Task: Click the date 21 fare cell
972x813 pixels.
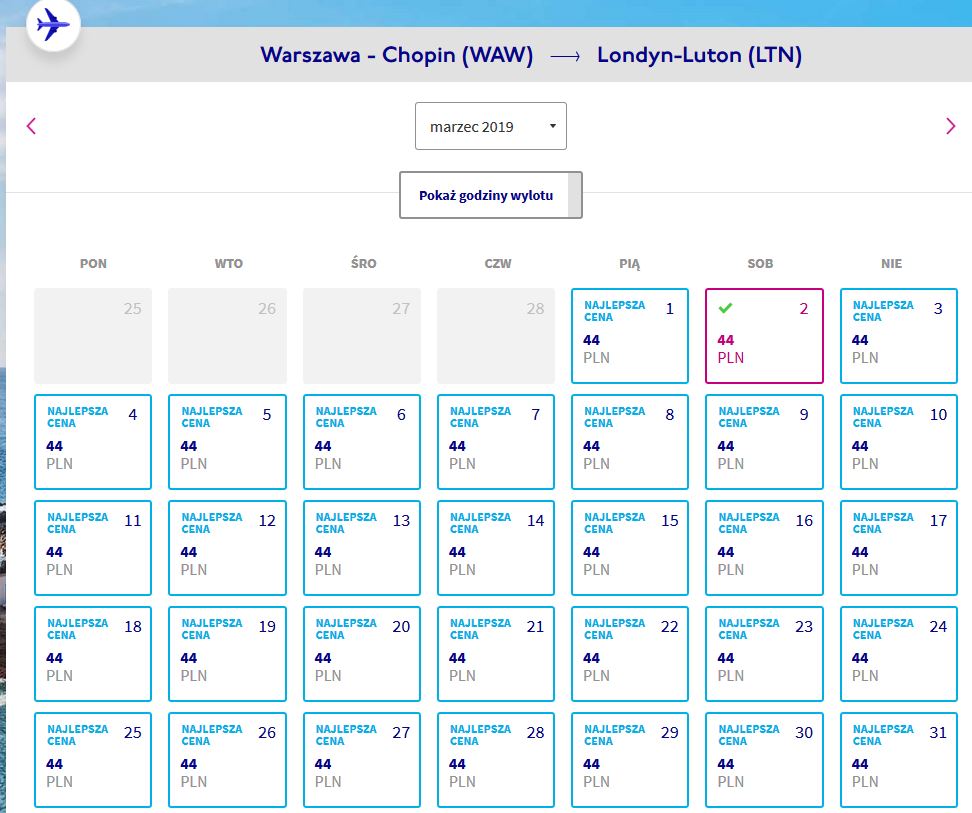Action: tap(496, 654)
